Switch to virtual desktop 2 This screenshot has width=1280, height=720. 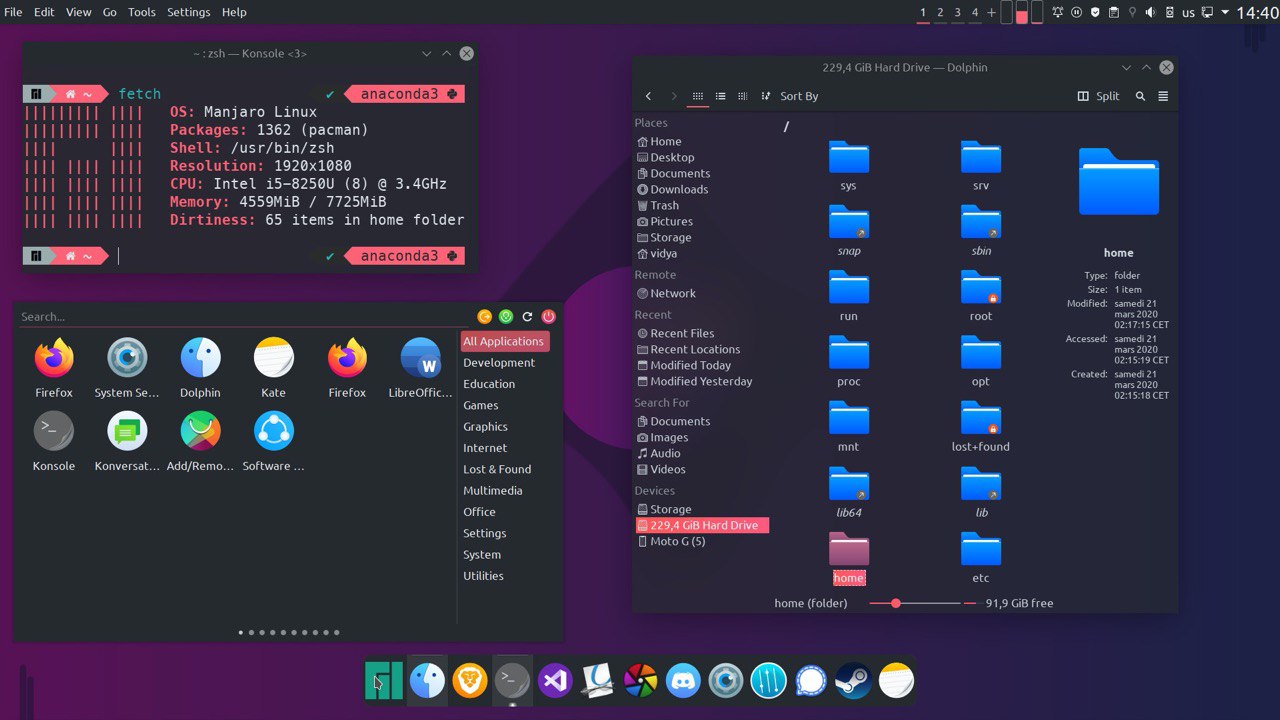click(x=940, y=12)
